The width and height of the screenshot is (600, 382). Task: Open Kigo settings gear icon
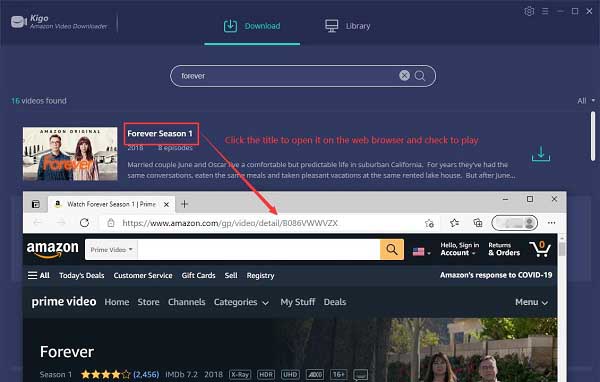[x=529, y=11]
